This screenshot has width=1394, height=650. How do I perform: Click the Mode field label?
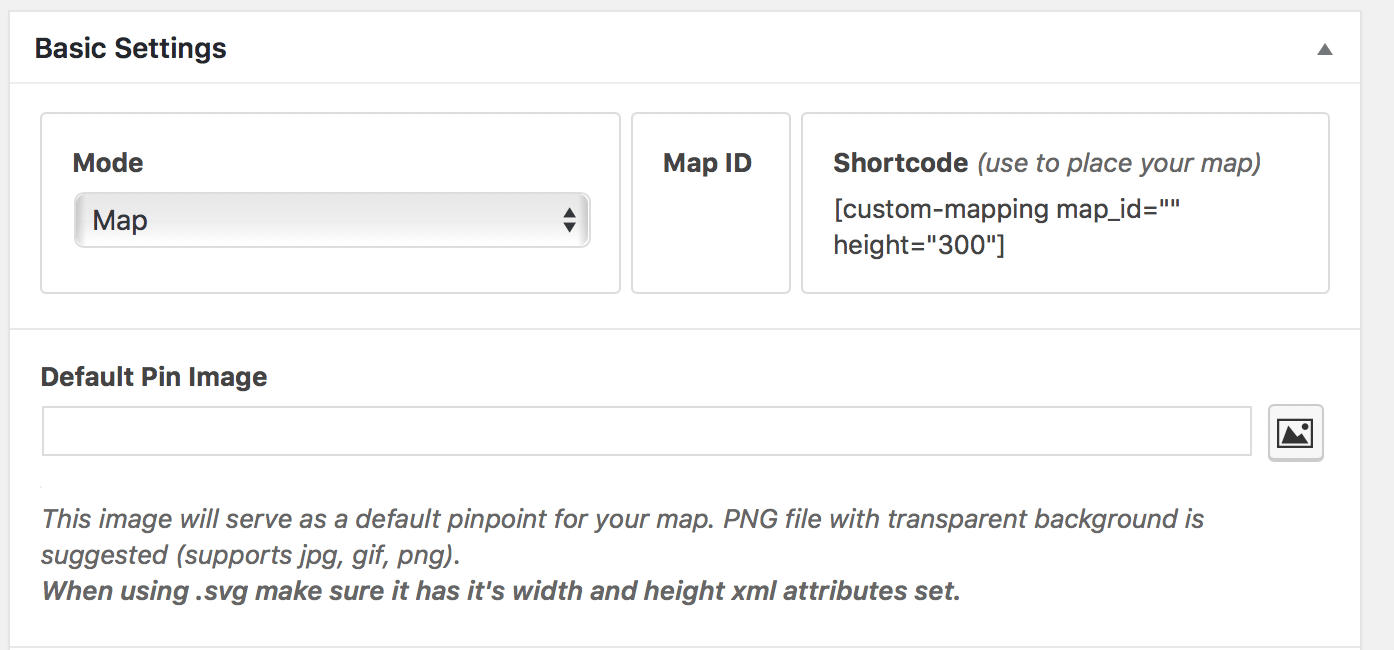click(108, 163)
